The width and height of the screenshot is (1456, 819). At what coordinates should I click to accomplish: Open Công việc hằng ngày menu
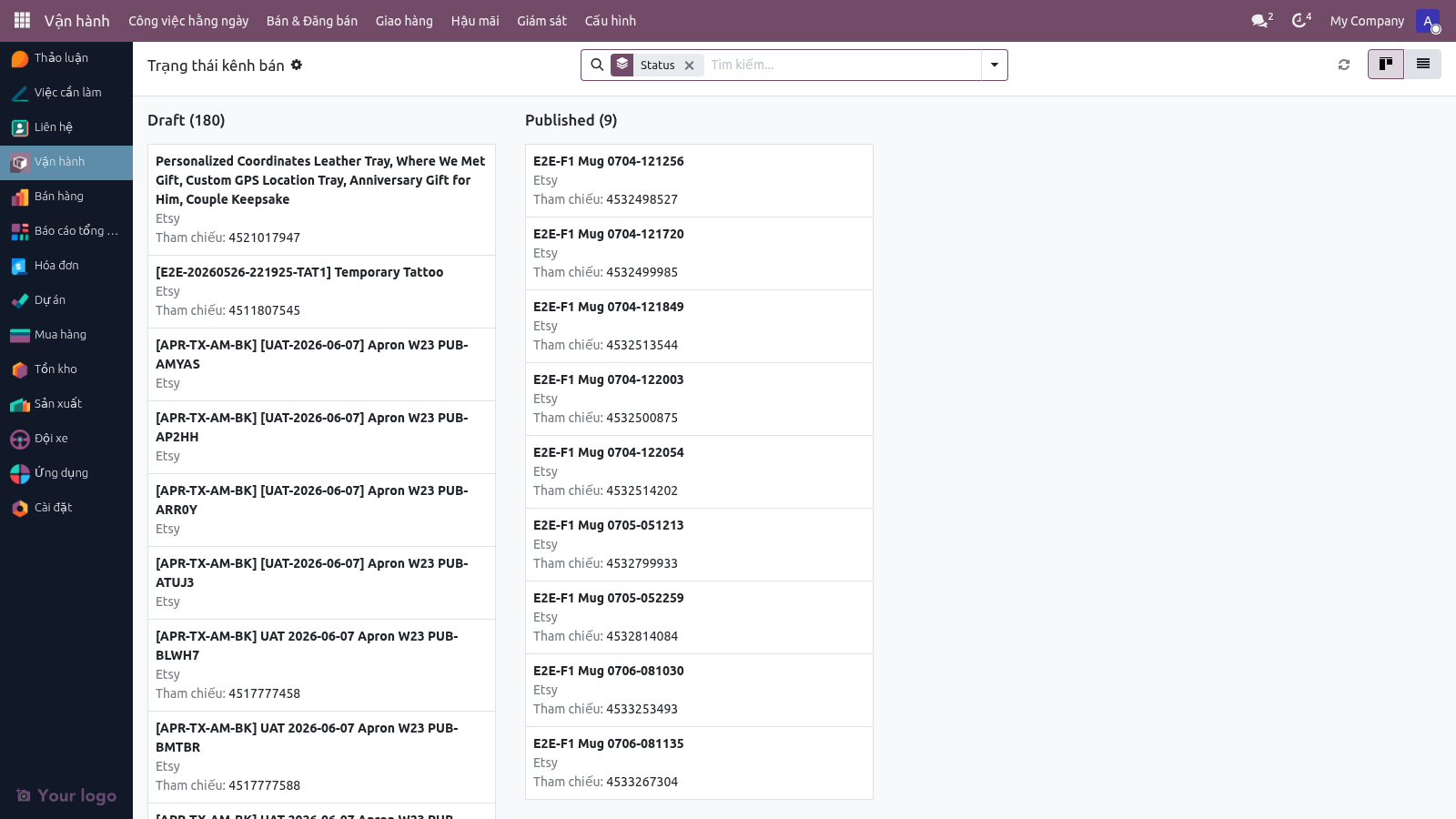pyautogui.click(x=188, y=21)
